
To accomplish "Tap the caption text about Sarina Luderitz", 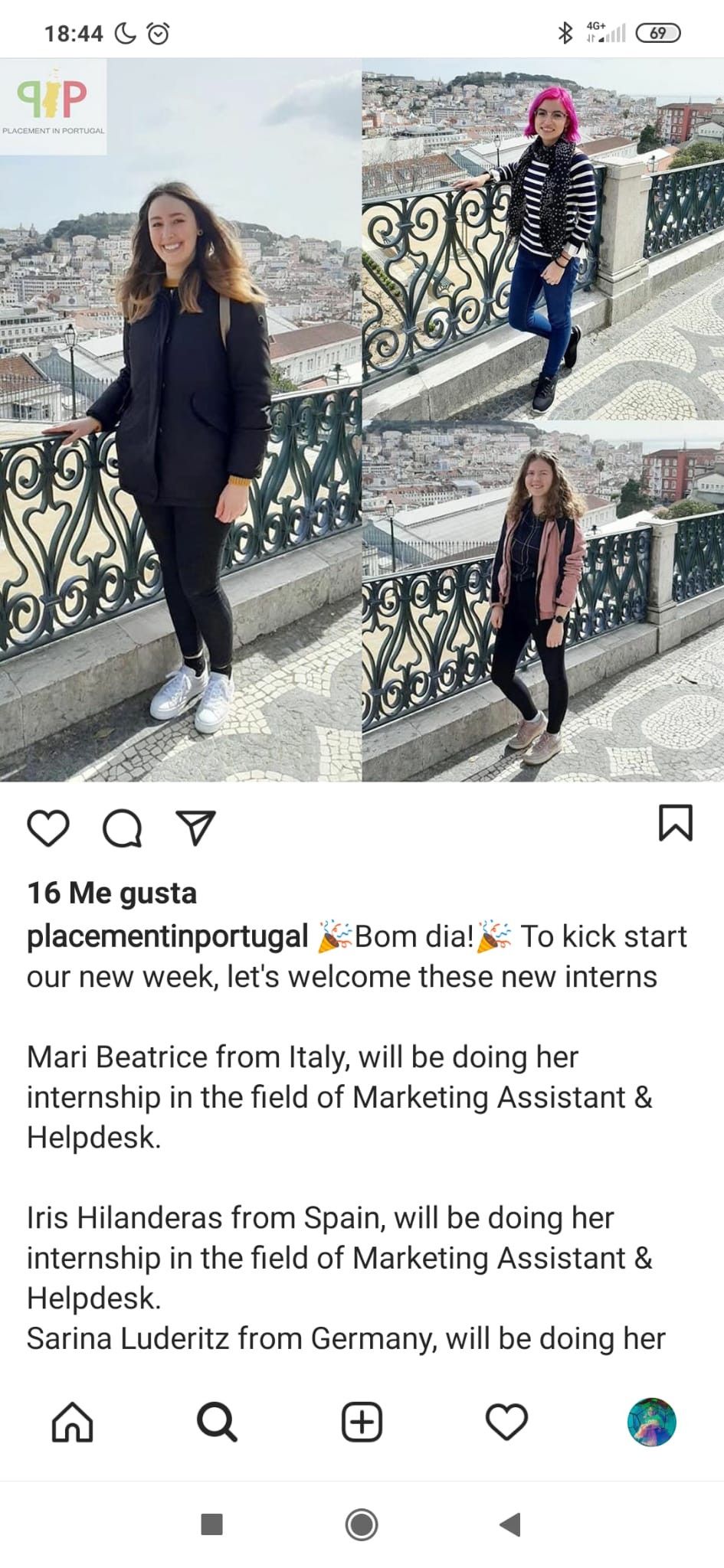I will pos(346,1338).
